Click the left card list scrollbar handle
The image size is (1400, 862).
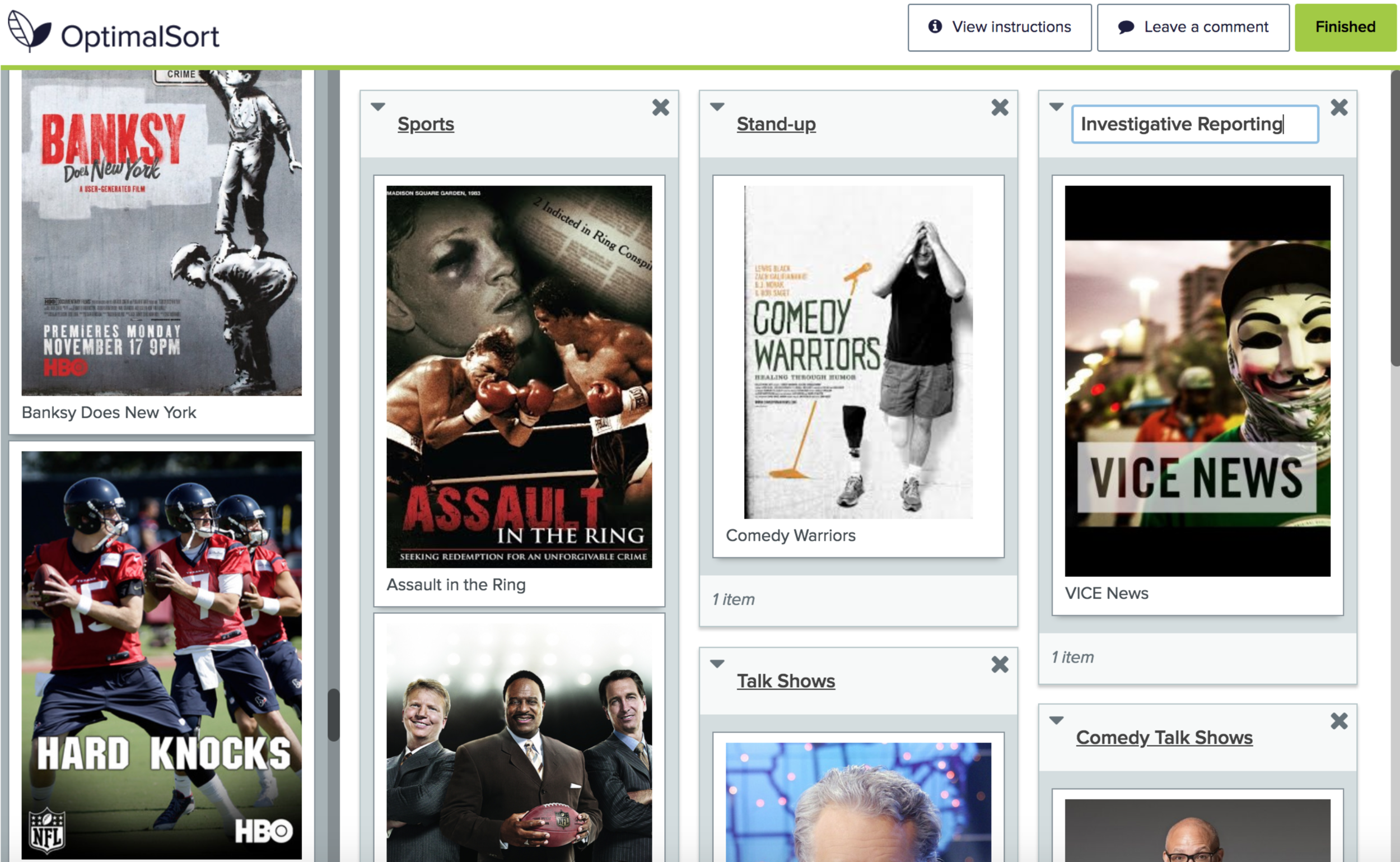333,715
